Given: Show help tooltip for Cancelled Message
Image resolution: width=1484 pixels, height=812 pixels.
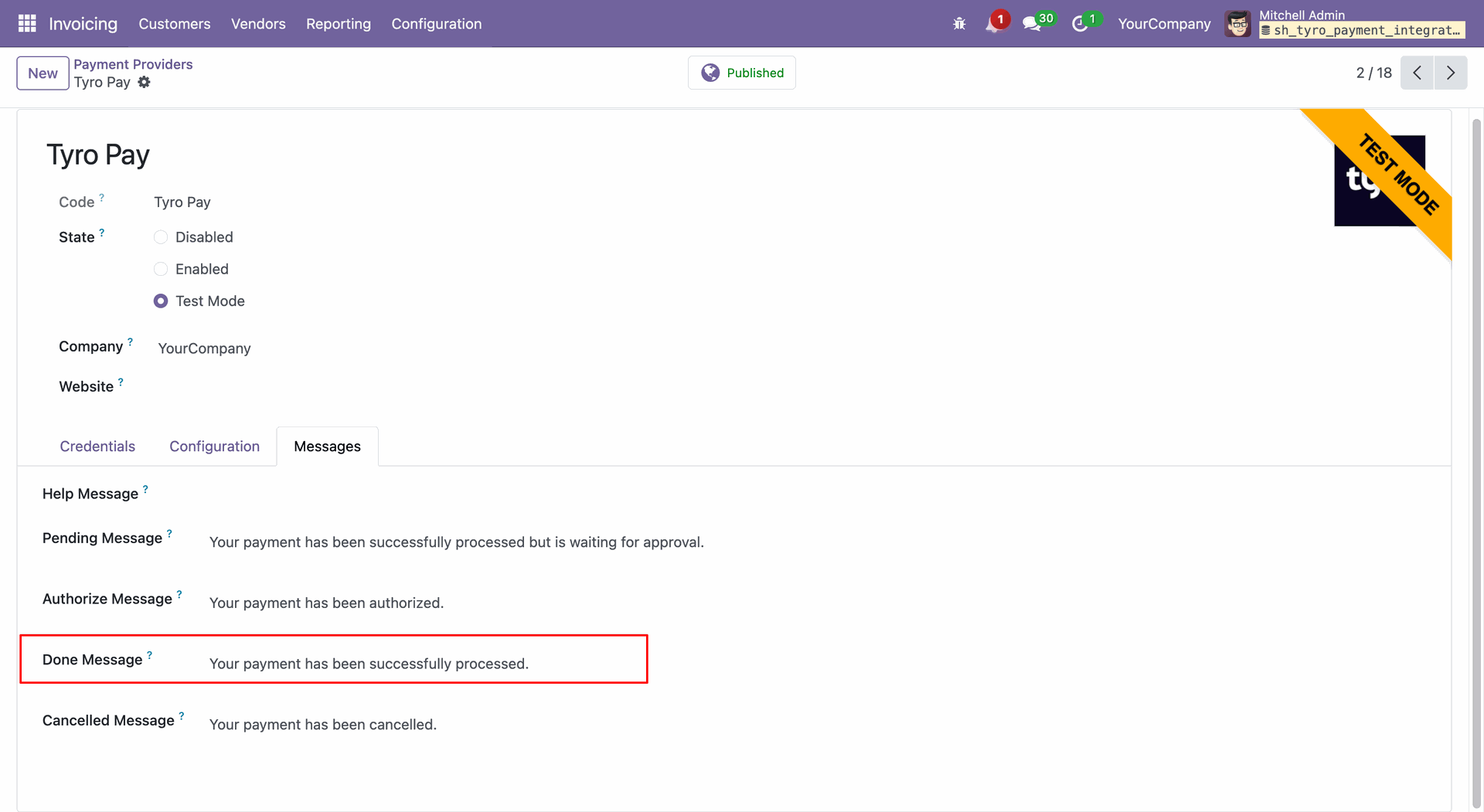Looking at the screenshot, I should [x=182, y=716].
